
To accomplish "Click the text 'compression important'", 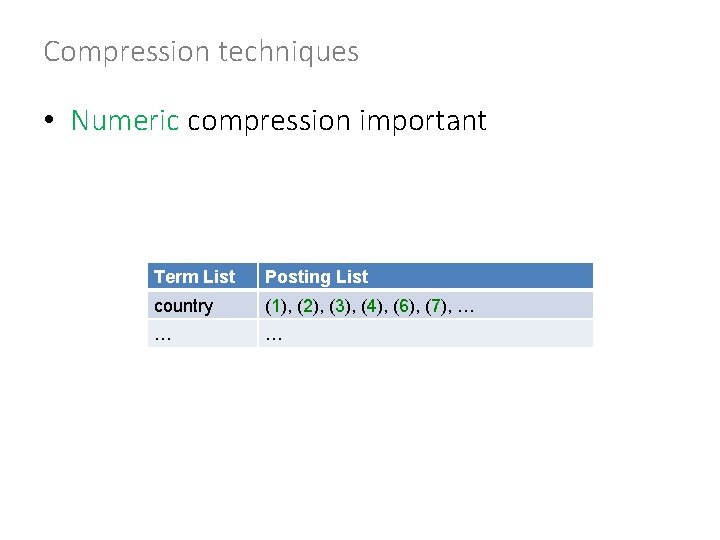I will coord(337,122).
